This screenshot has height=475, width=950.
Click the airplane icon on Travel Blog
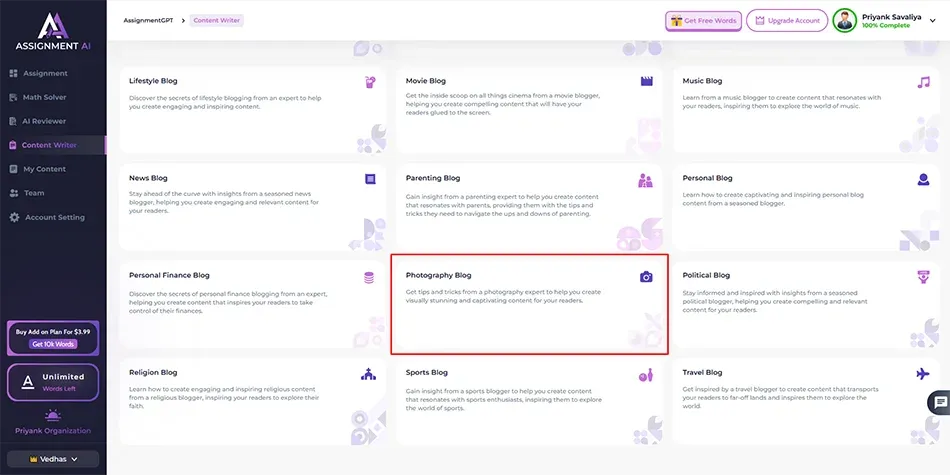923,373
